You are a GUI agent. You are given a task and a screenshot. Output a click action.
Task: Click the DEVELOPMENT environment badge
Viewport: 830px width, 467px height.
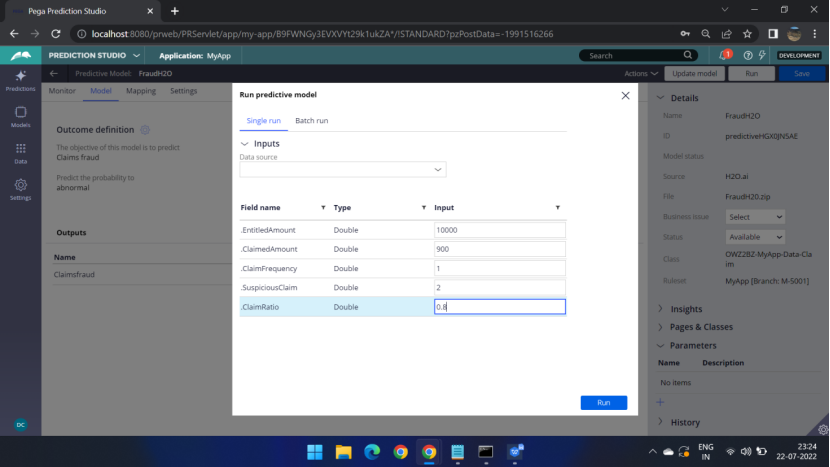(799, 56)
